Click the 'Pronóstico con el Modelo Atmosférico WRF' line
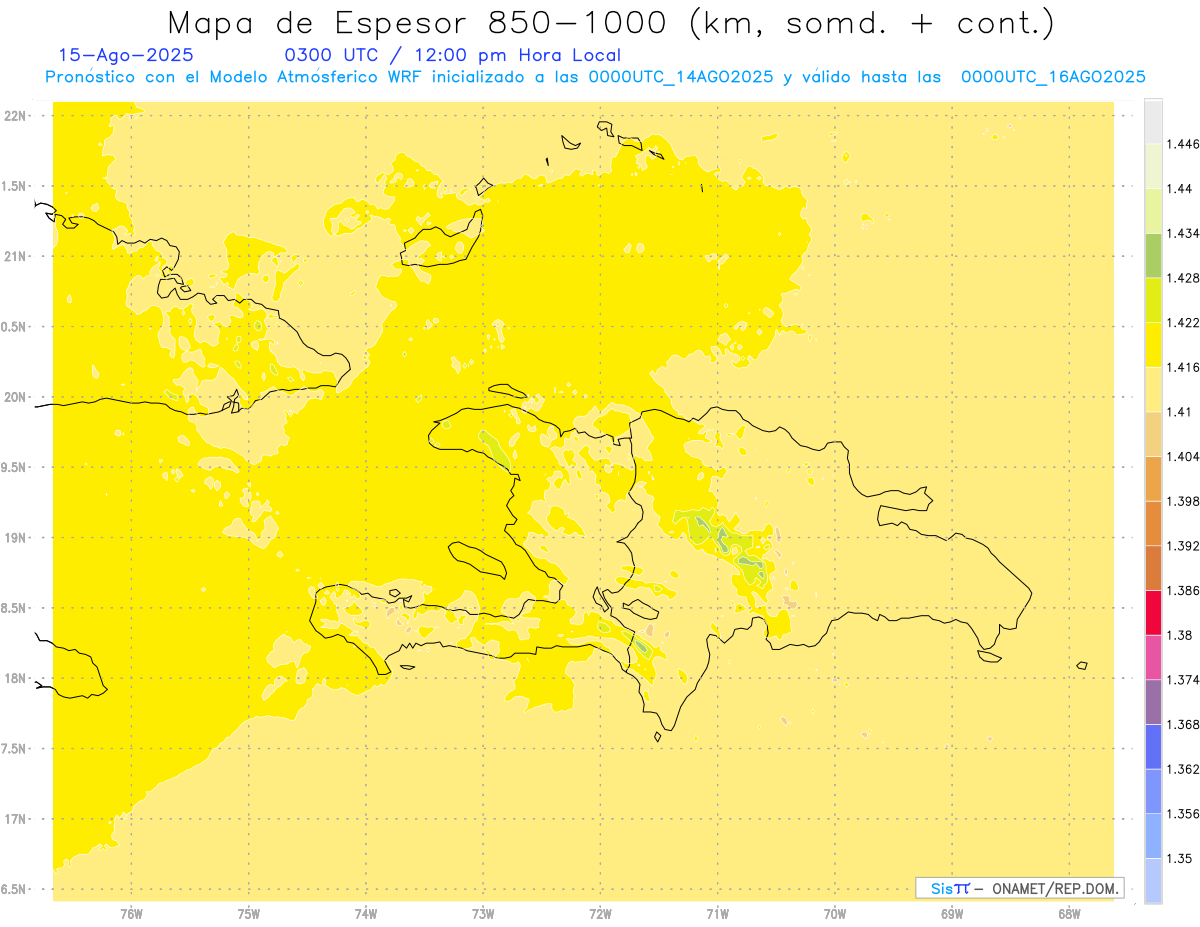1200x927 pixels. [595, 77]
